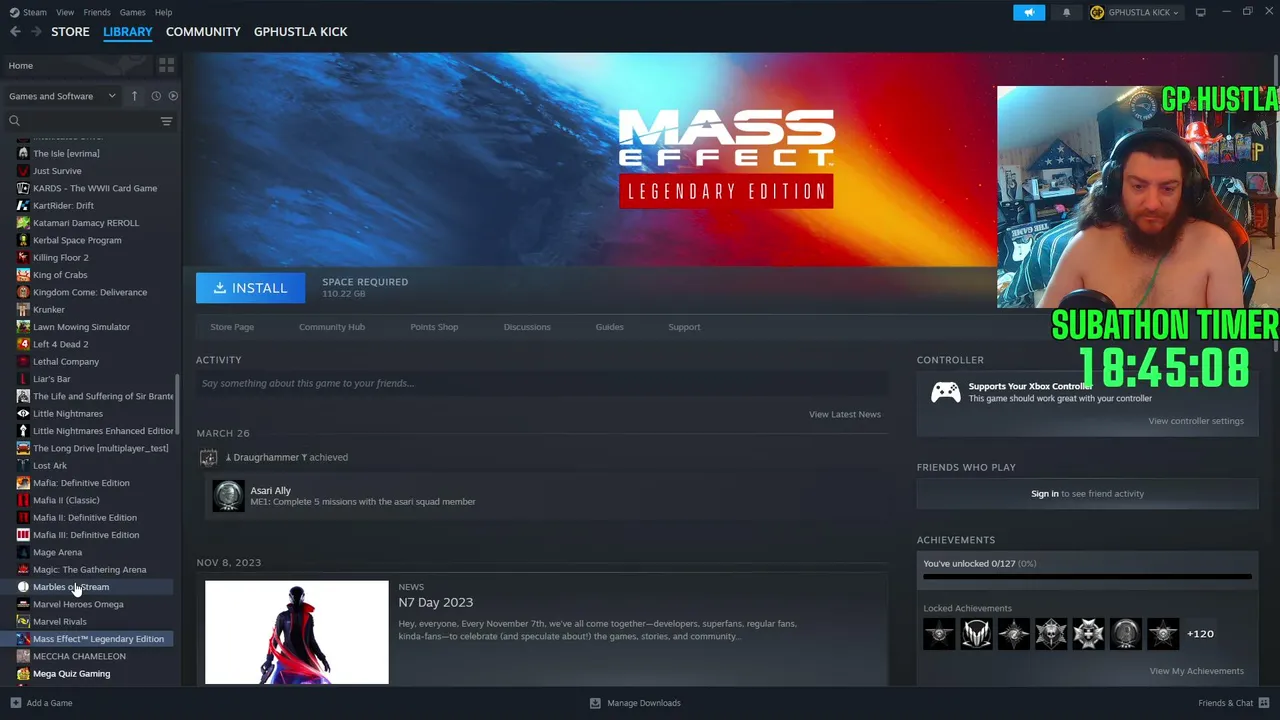Click the Asari Ally achievement icon
The height and width of the screenshot is (720, 1280).
pyautogui.click(x=228, y=496)
